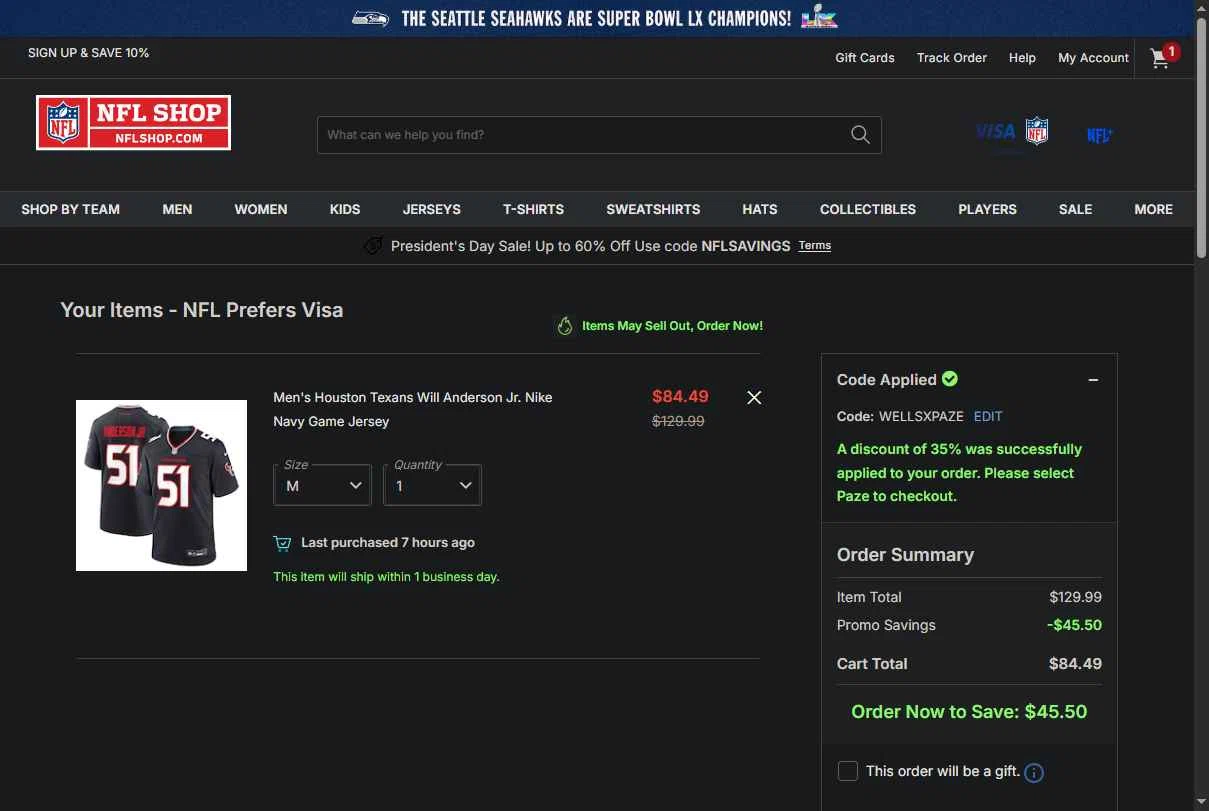Screen dimensions: 1209x811
Task: Click the Promo Savings -$45.50 value
Action: click(1074, 625)
